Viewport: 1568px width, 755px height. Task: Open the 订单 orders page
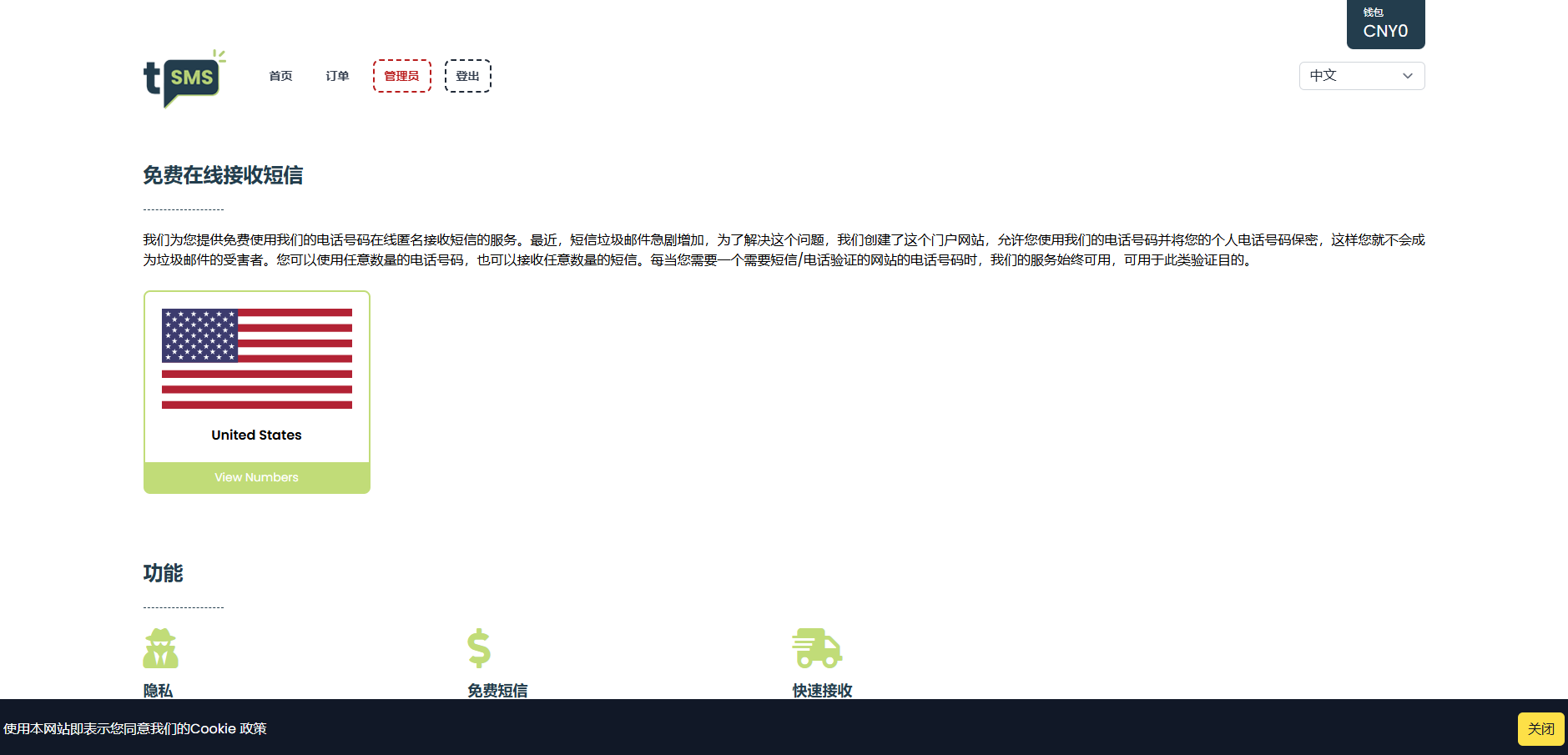coord(337,76)
